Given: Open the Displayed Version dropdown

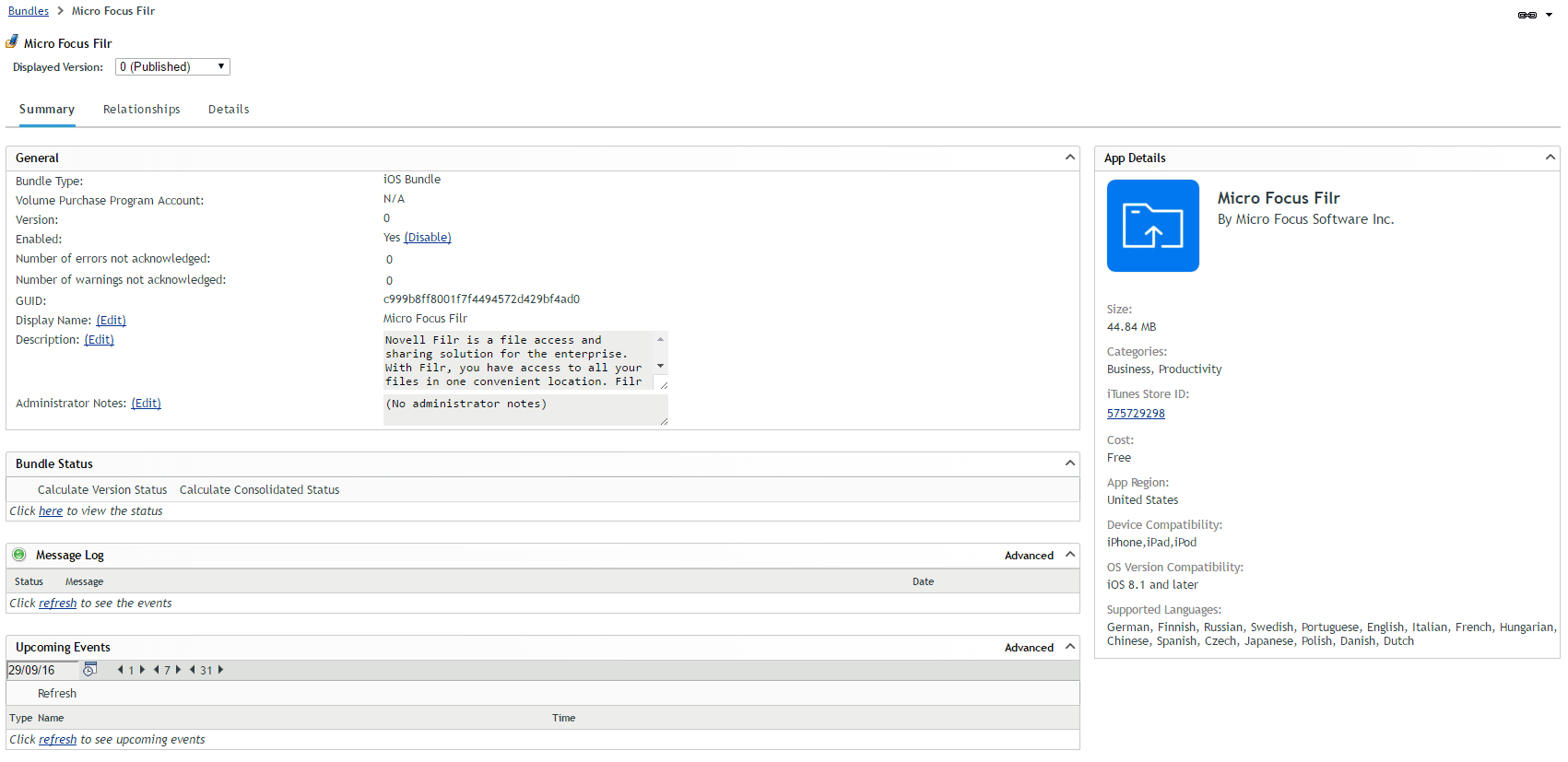Looking at the screenshot, I should [172, 66].
